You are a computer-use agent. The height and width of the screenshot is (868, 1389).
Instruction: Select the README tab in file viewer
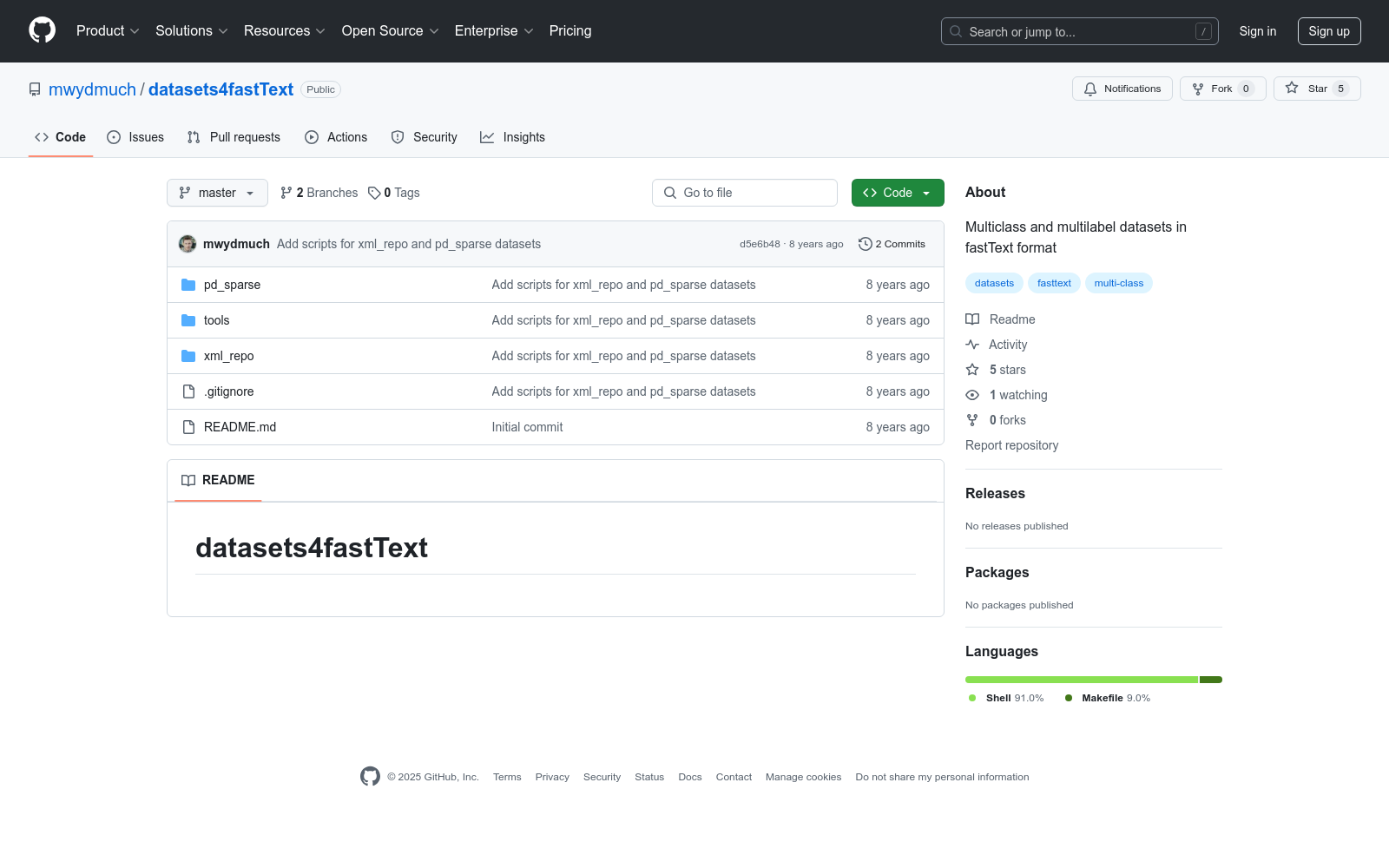pyautogui.click(x=218, y=480)
